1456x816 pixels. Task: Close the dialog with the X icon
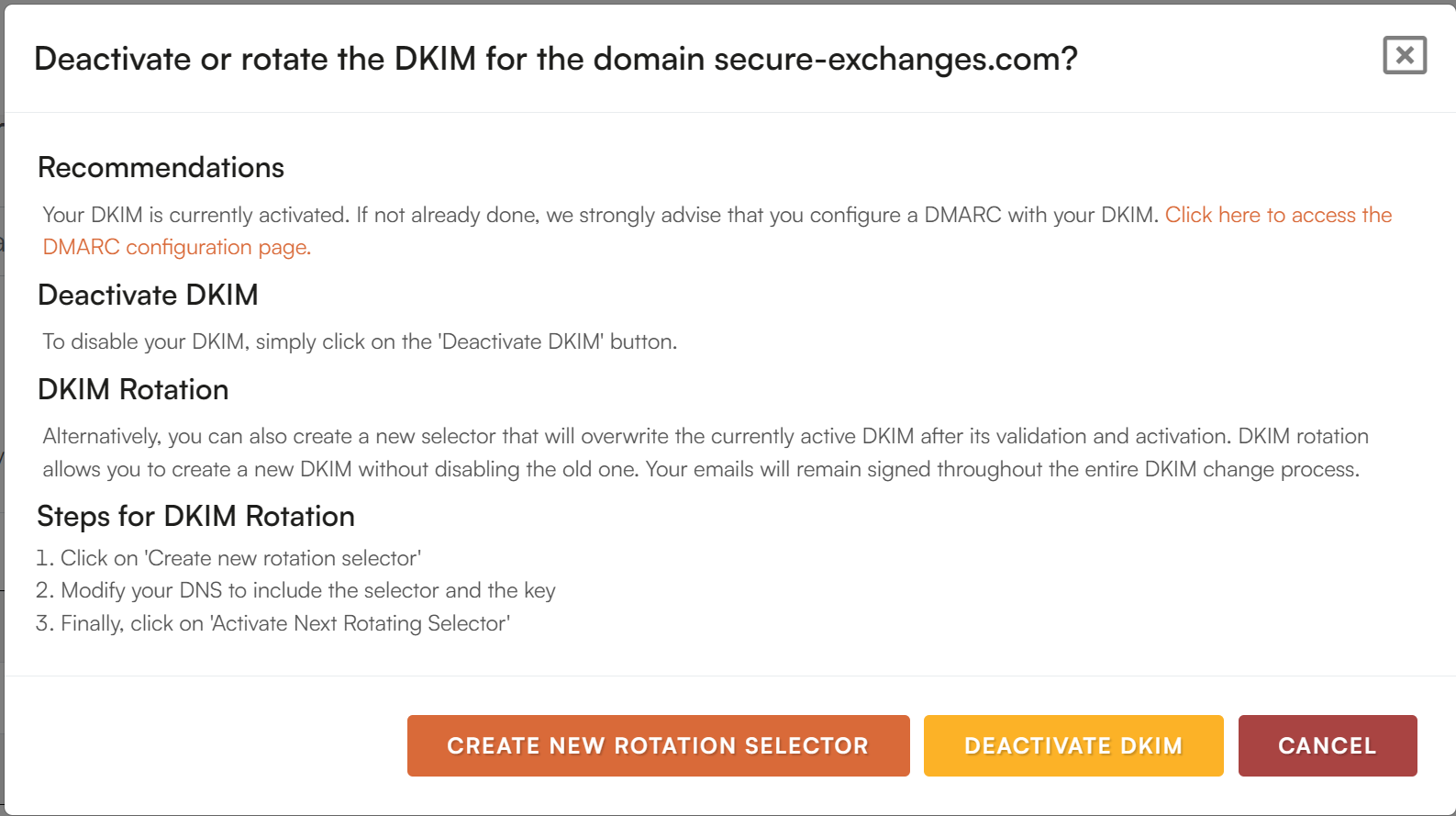pyautogui.click(x=1405, y=55)
